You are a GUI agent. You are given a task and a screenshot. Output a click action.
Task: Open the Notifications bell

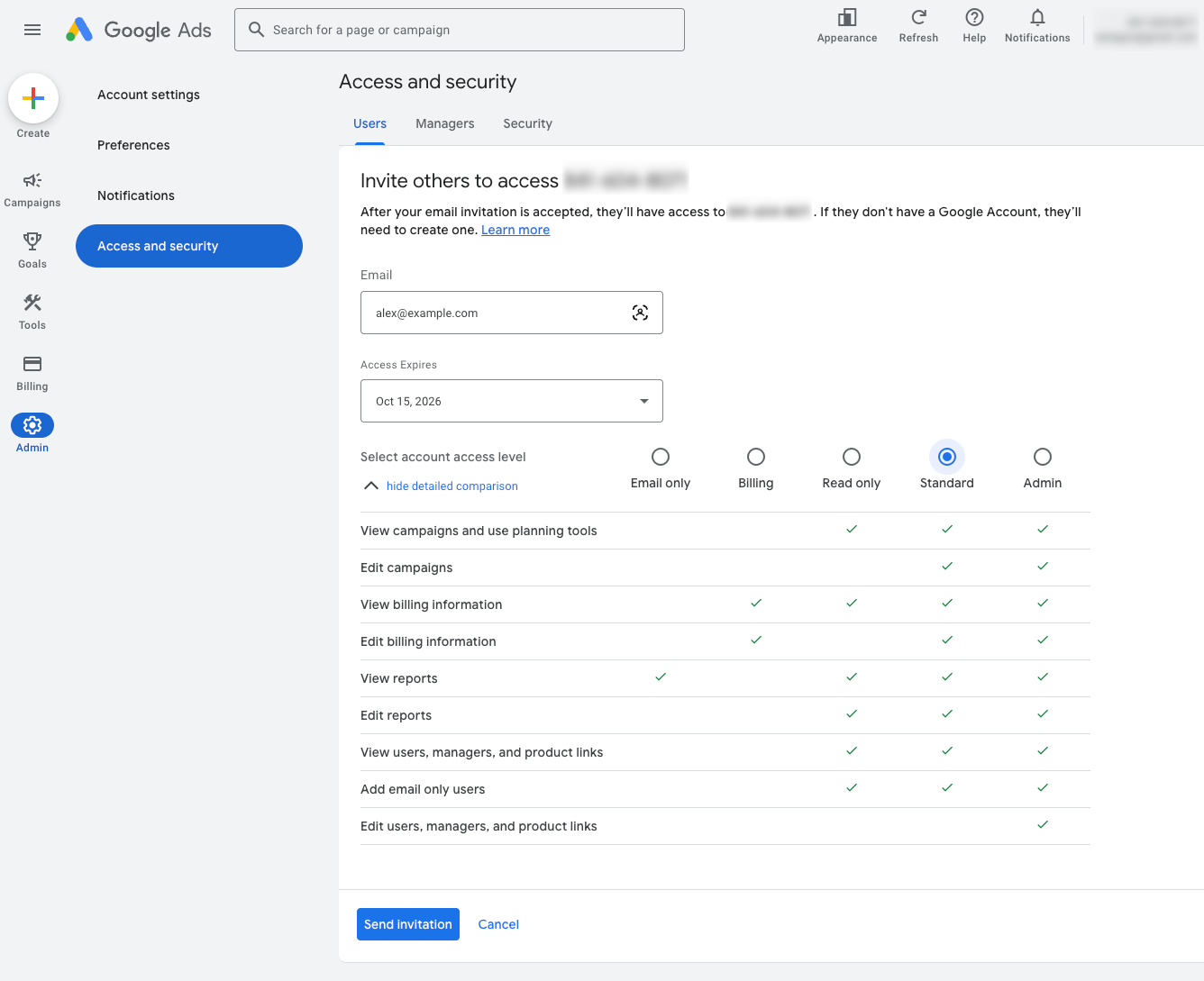tap(1037, 18)
